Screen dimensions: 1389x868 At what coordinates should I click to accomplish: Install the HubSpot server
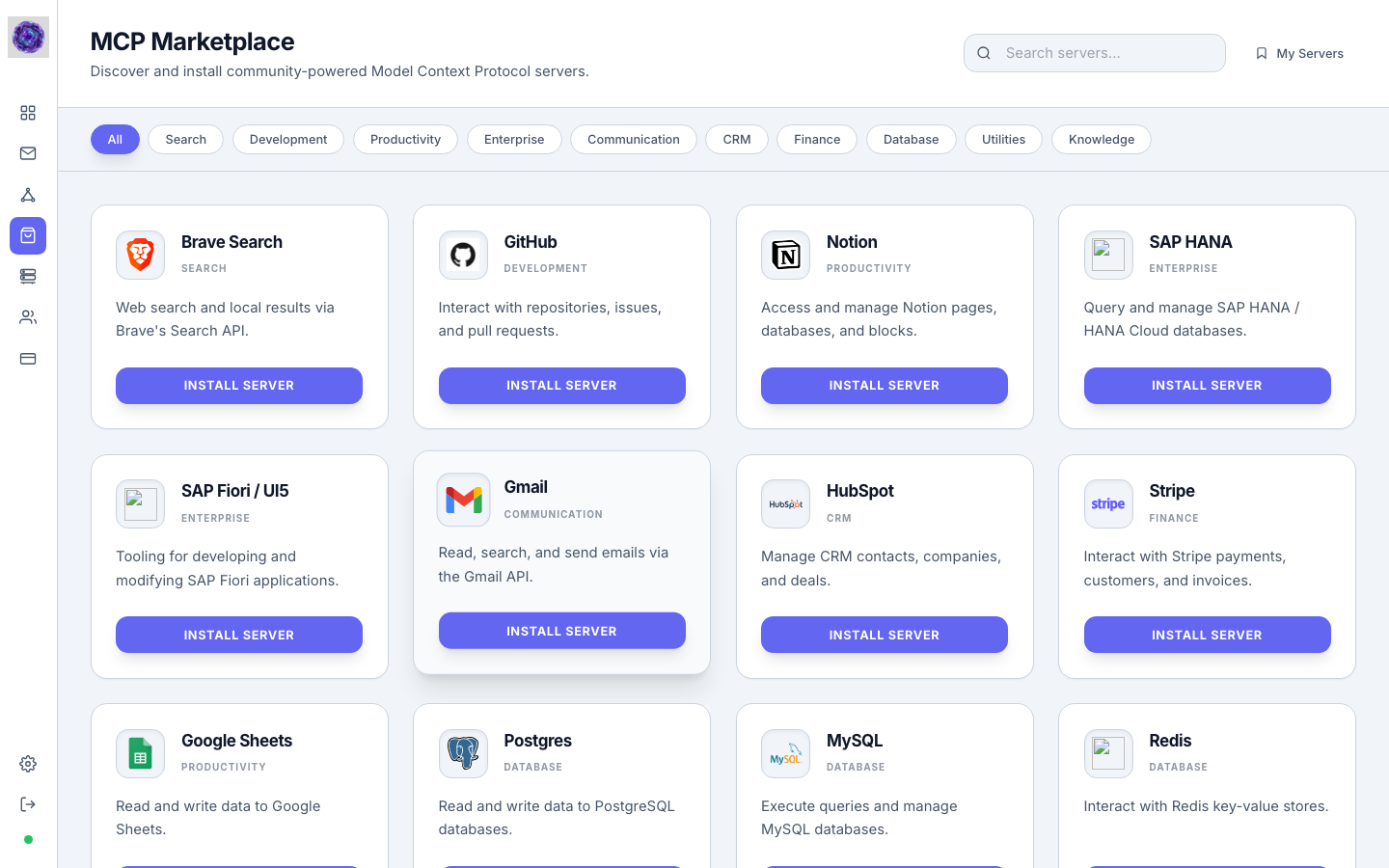(x=885, y=635)
